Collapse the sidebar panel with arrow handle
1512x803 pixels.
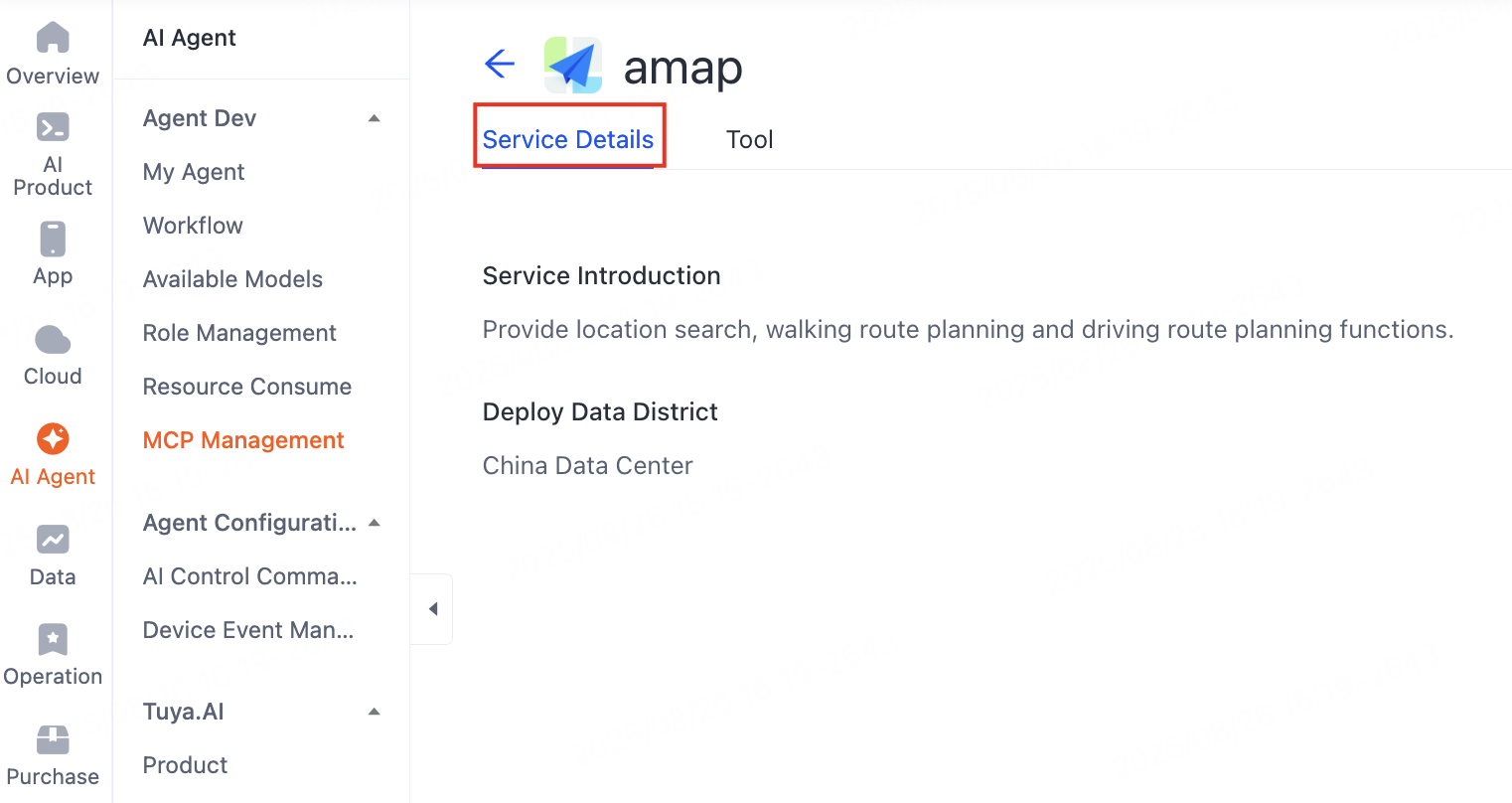tap(432, 609)
